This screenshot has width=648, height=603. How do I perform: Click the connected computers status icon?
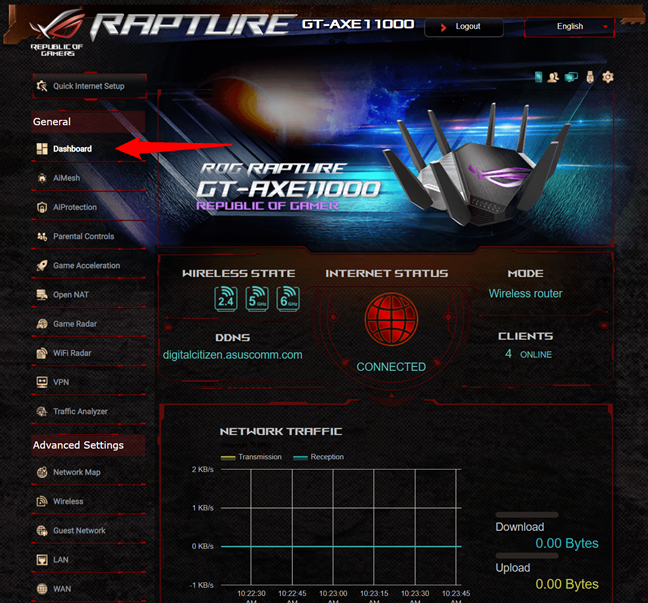point(571,77)
